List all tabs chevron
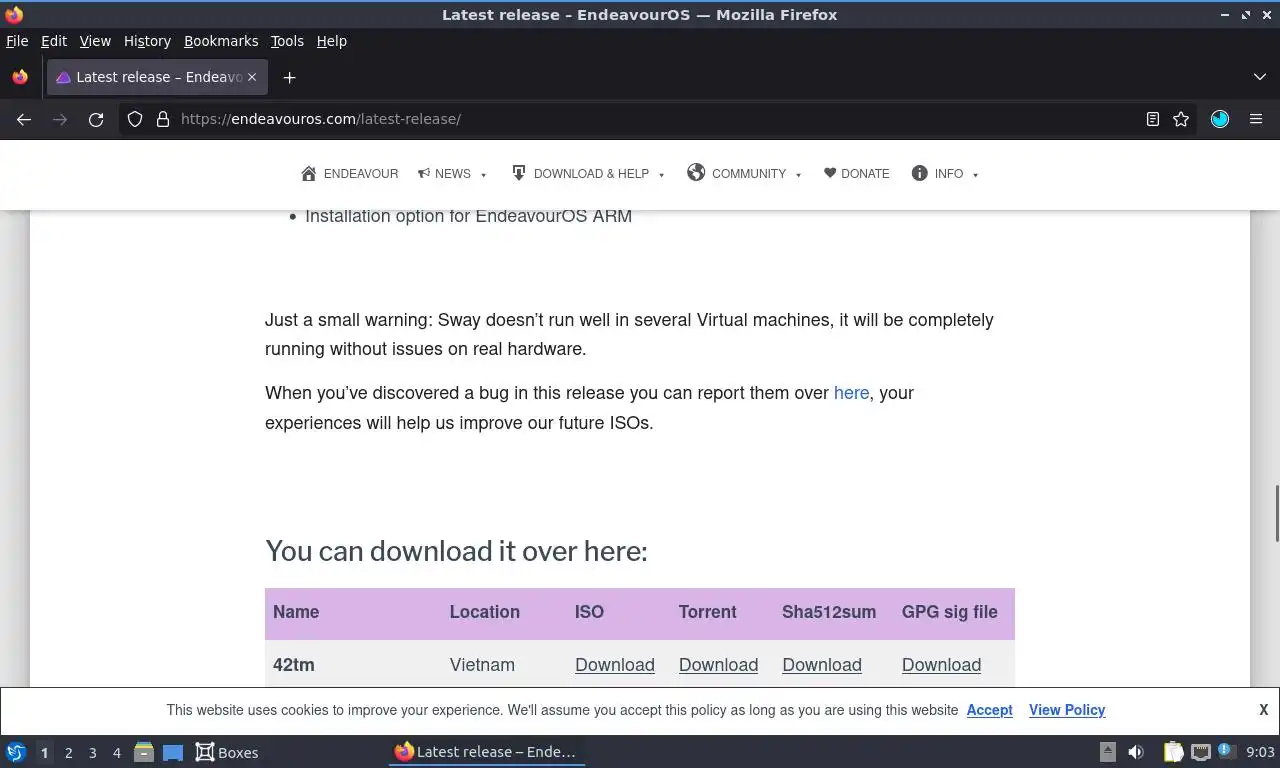This screenshot has height=768, width=1280. coord(1260,77)
